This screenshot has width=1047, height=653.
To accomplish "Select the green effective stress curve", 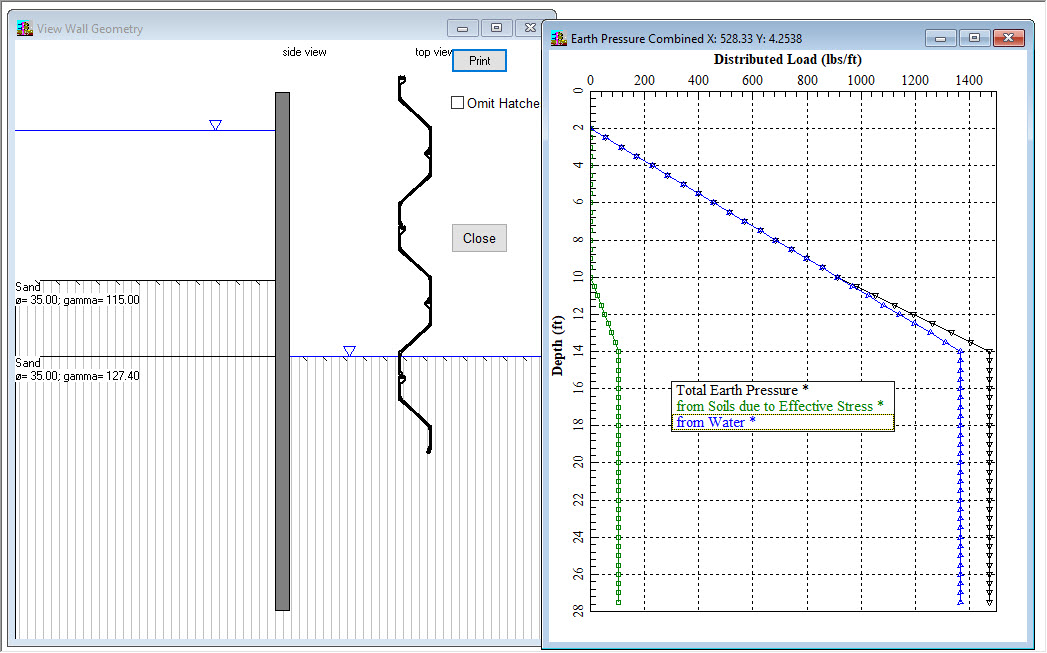I will (x=618, y=500).
